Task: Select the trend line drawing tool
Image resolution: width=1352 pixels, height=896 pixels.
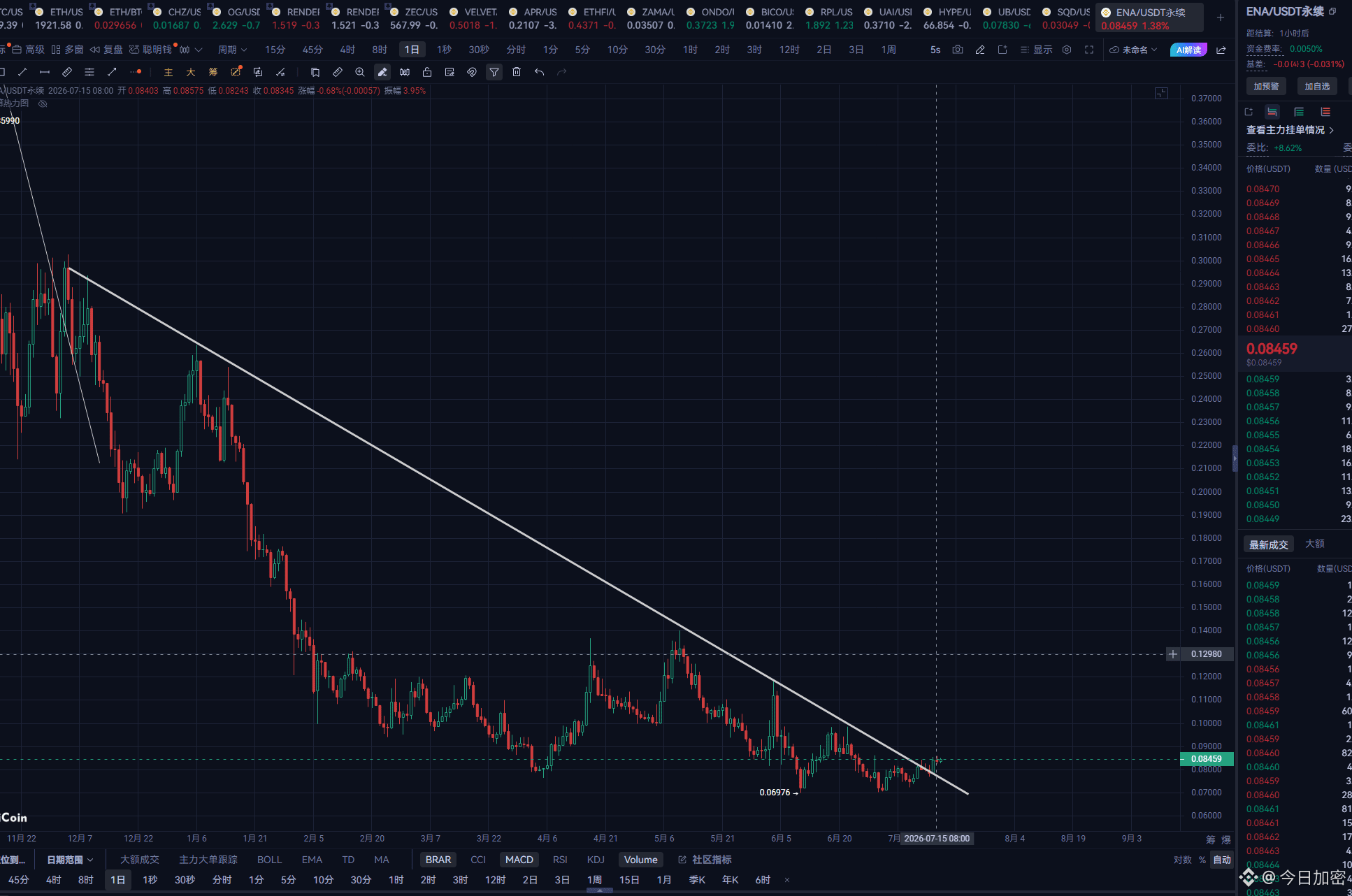Action: click(x=22, y=72)
